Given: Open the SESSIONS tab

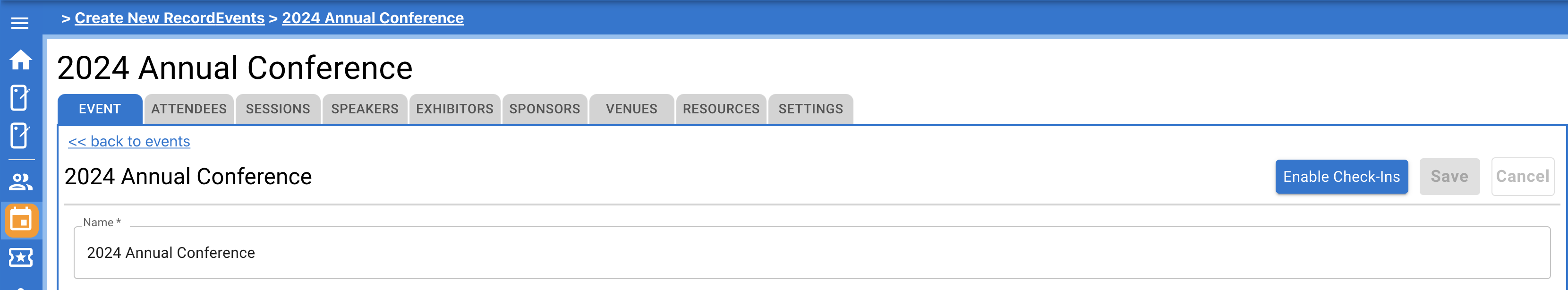Looking at the screenshot, I should pos(278,109).
